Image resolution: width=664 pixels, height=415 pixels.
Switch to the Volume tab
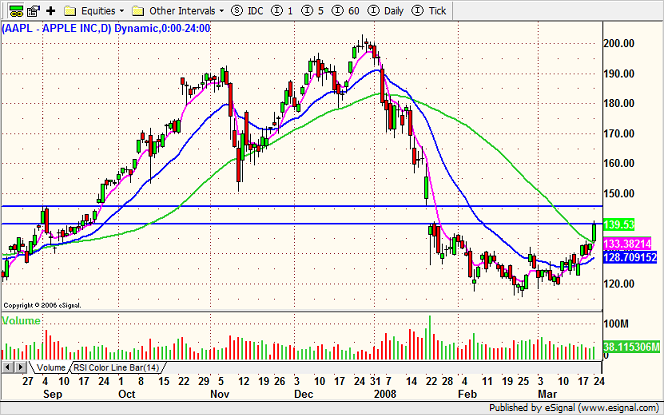[x=50, y=367]
